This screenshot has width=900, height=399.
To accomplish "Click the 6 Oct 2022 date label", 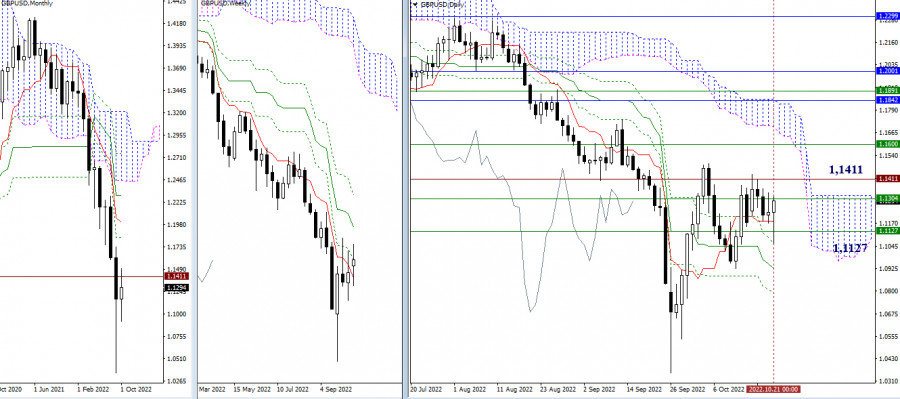I will point(729,389).
